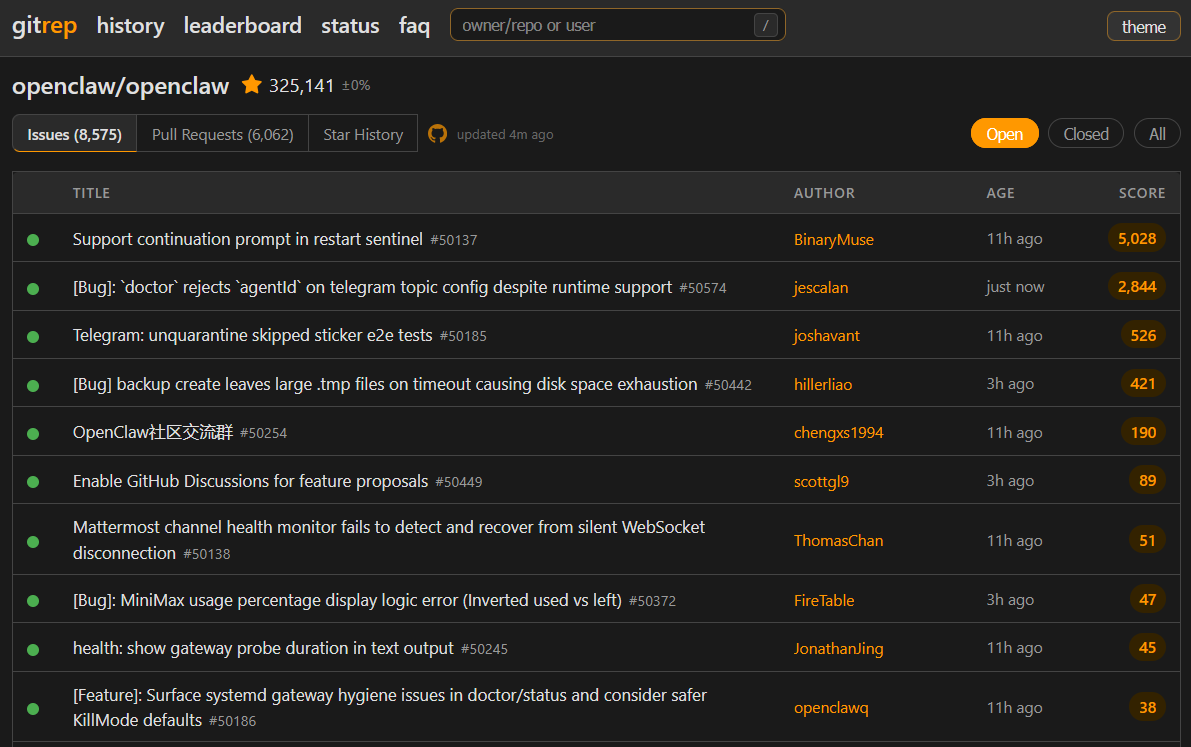Open author JonathanJing profile
This screenshot has width=1191, height=747.
(x=839, y=648)
